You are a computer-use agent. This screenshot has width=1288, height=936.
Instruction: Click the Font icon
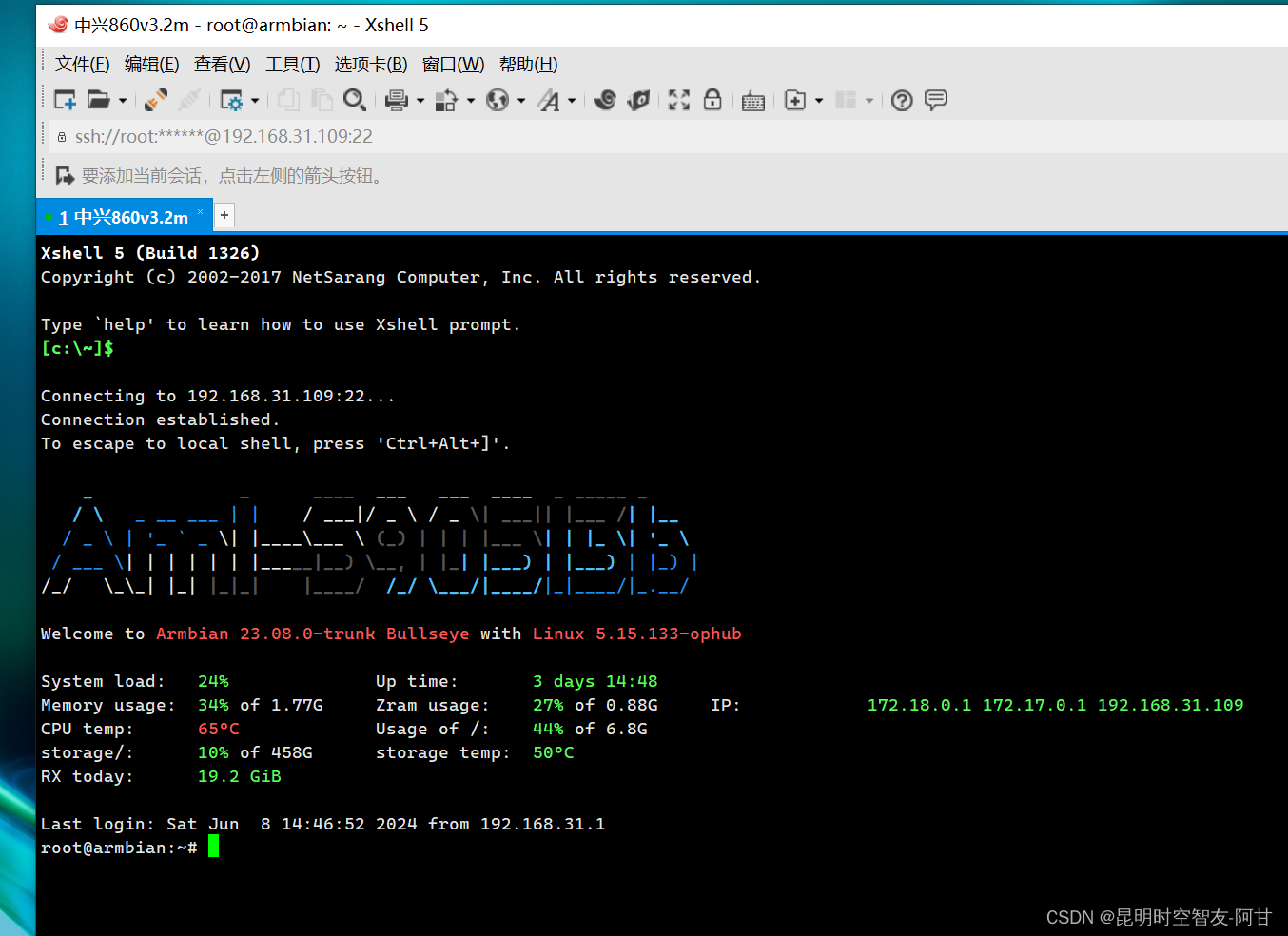(x=549, y=100)
